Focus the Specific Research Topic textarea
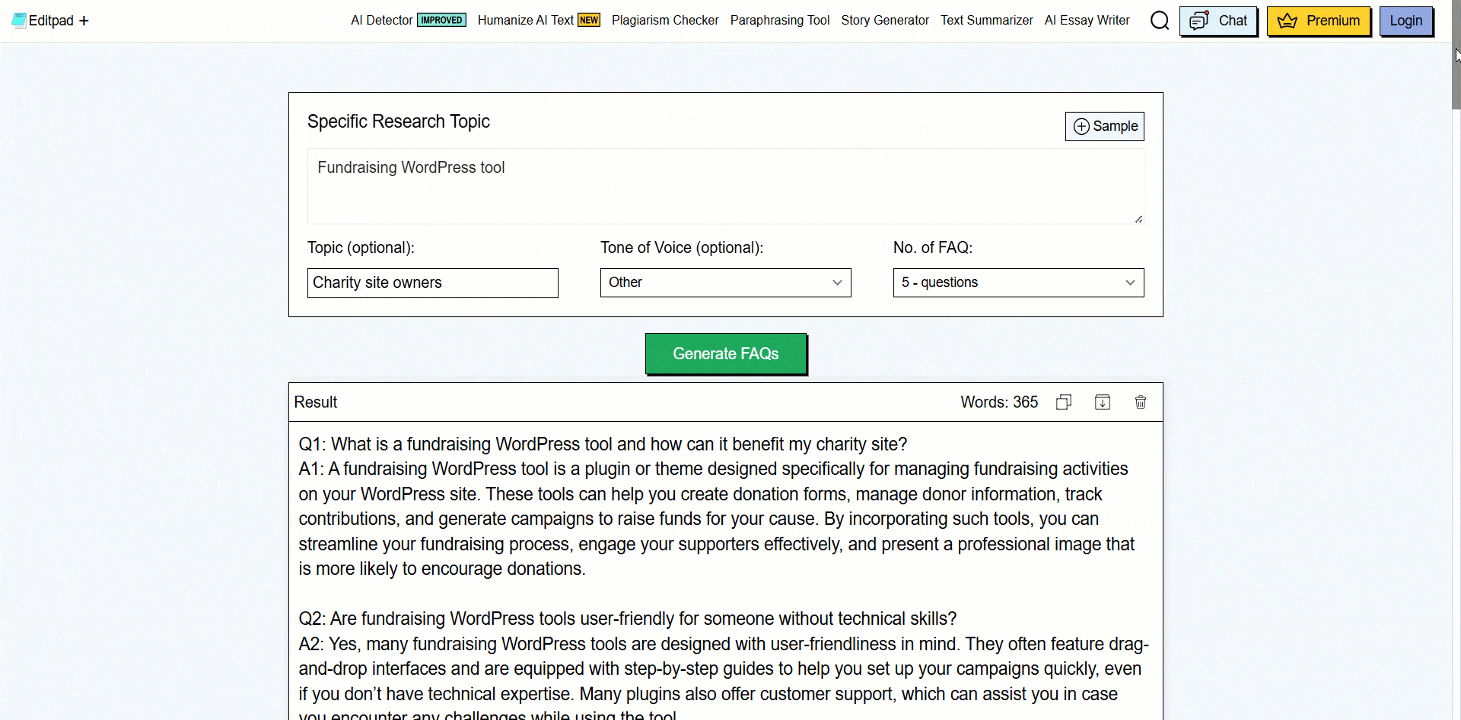The height and width of the screenshot is (720, 1461). 725,186
